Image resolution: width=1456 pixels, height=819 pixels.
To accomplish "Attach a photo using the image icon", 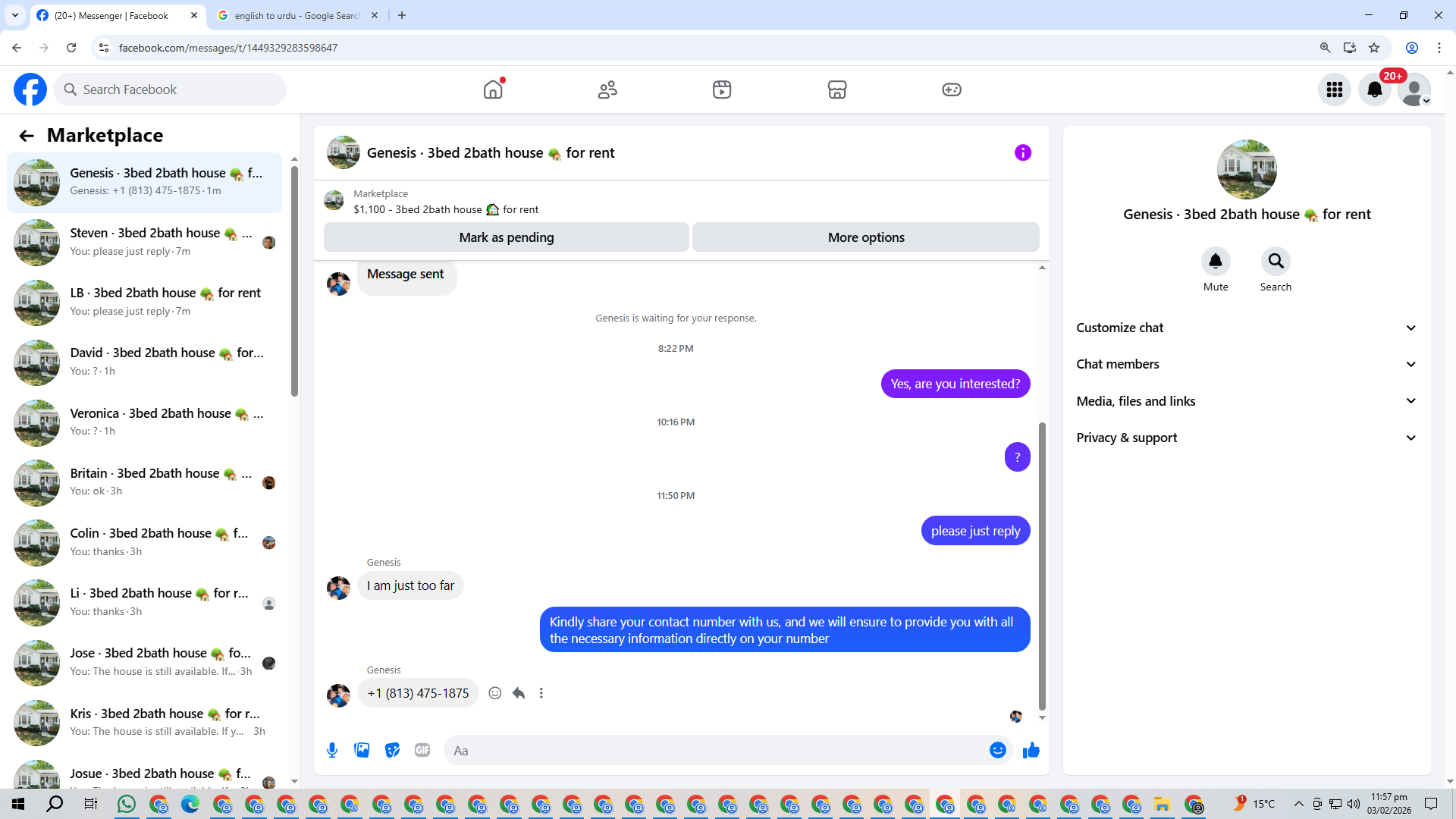I will point(362,751).
